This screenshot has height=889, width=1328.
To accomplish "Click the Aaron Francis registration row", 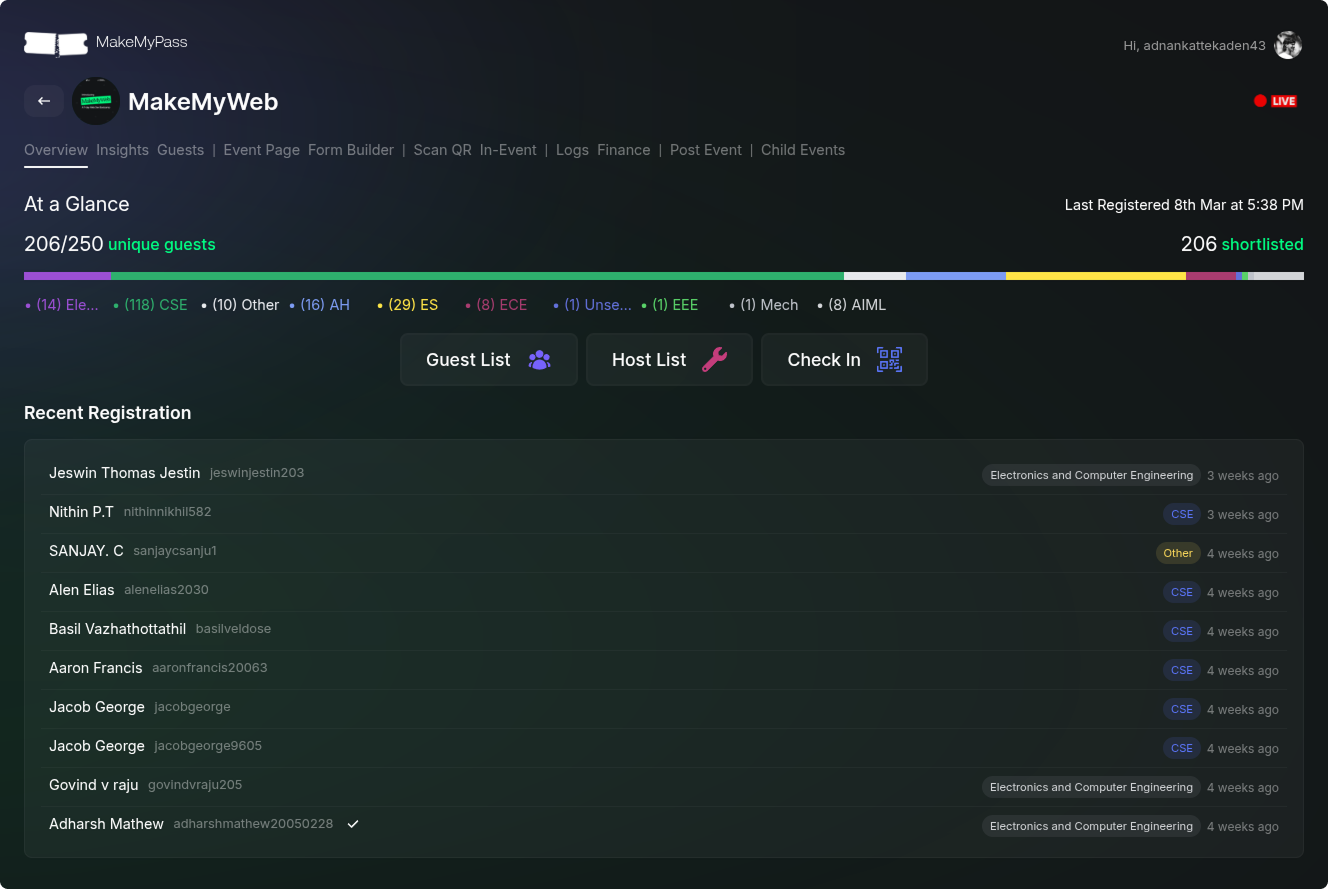I will pos(664,669).
